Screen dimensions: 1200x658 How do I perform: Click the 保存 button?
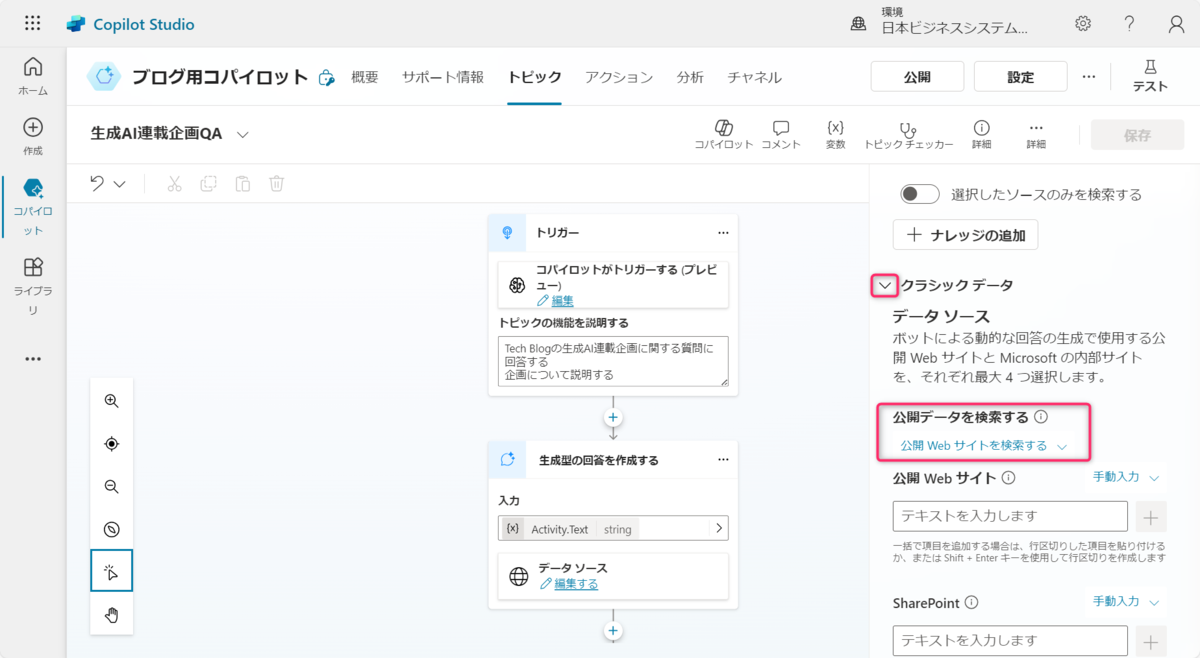pyautogui.click(x=1138, y=135)
